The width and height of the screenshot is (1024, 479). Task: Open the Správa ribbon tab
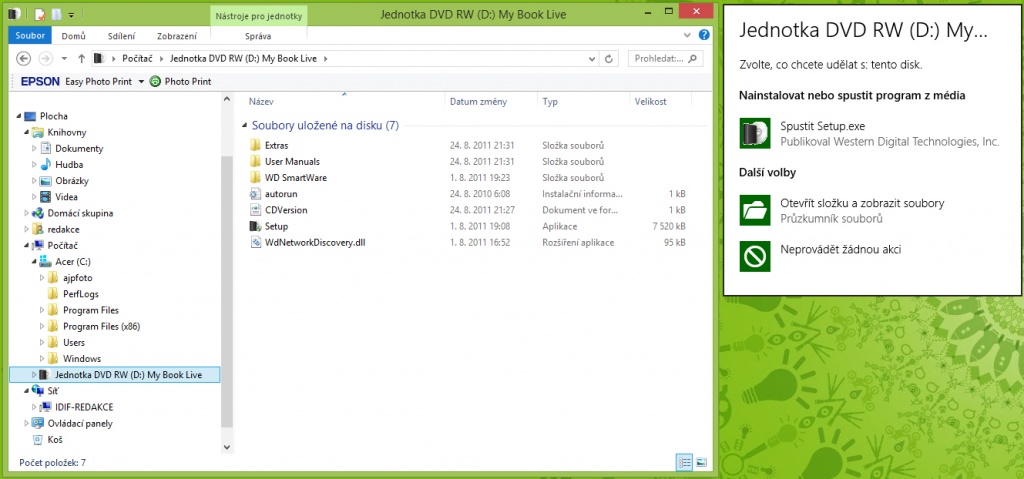258,36
